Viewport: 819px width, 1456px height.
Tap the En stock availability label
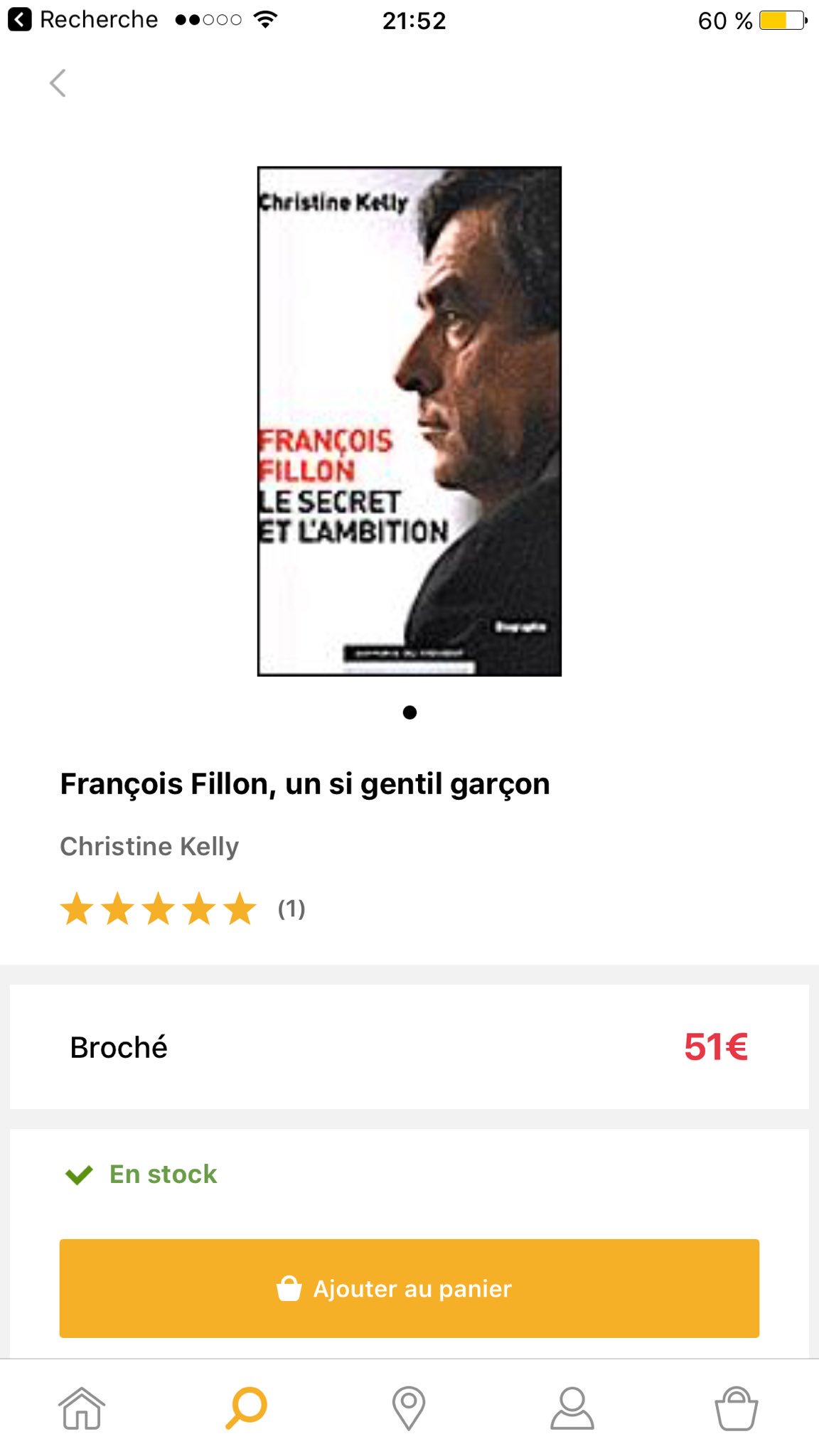(x=163, y=1174)
